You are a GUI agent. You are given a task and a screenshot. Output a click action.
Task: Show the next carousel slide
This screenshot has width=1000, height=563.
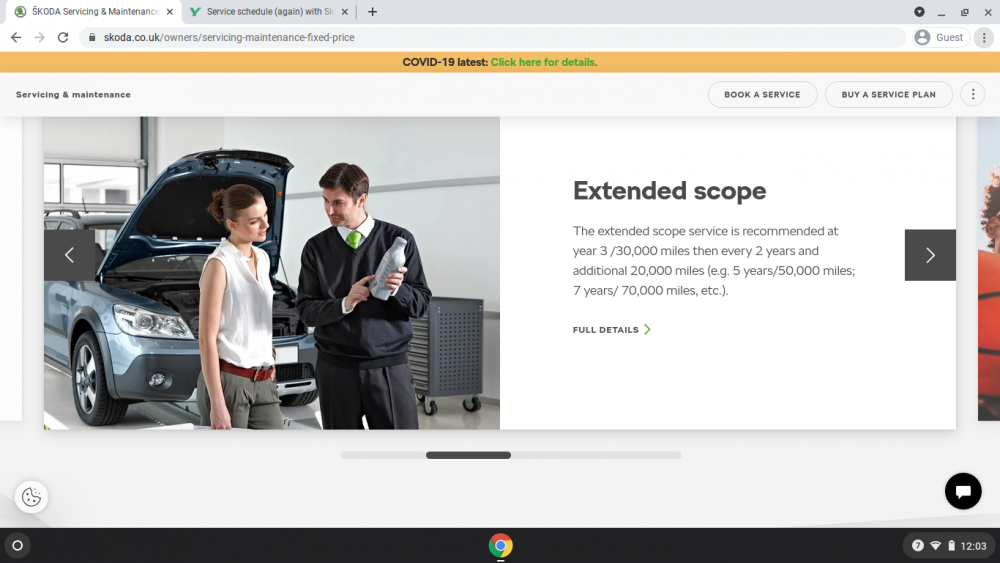pos(930,255)
